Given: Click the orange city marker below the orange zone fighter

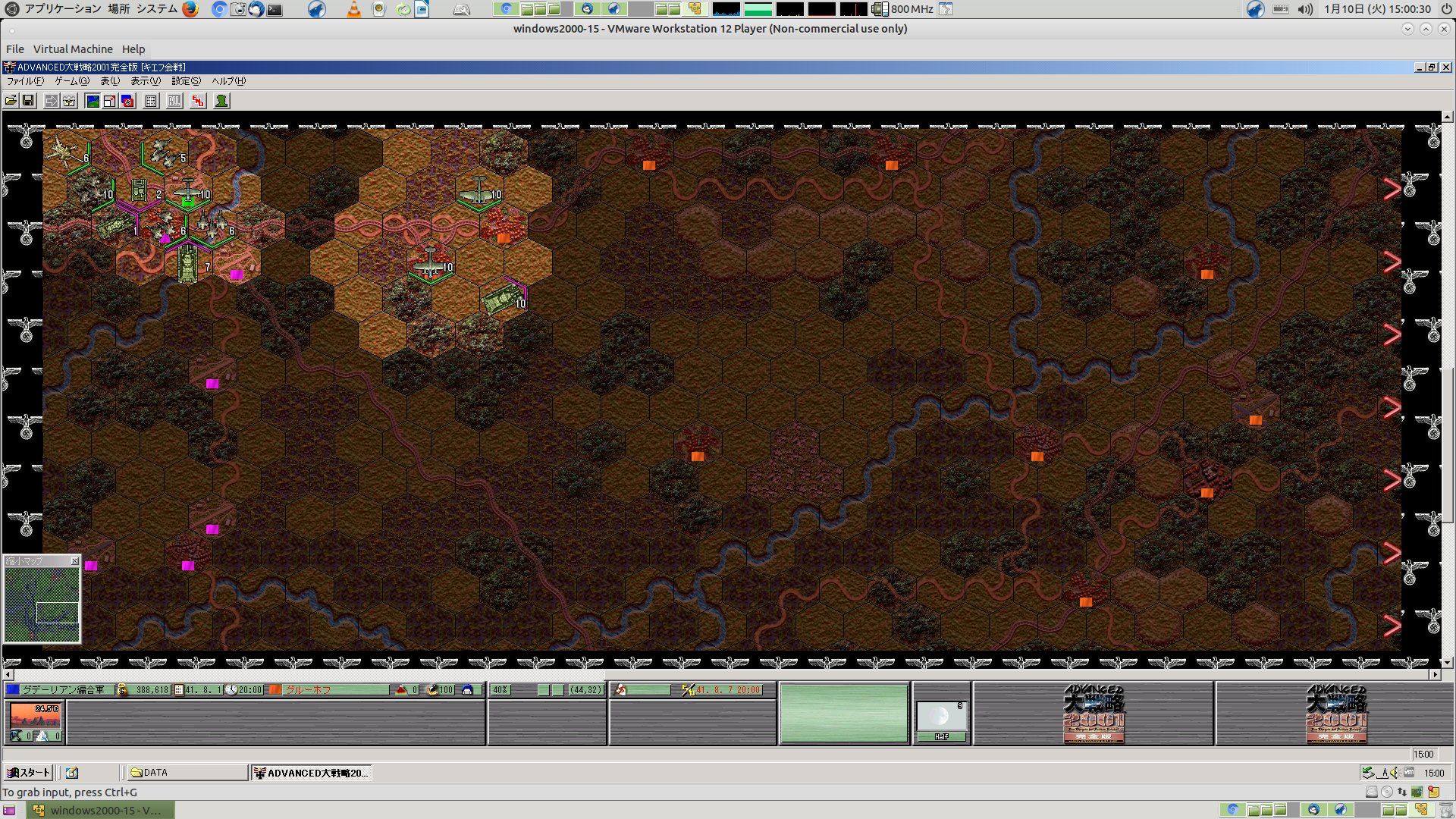Looking at the screenshot, I should tap(503, 238).
